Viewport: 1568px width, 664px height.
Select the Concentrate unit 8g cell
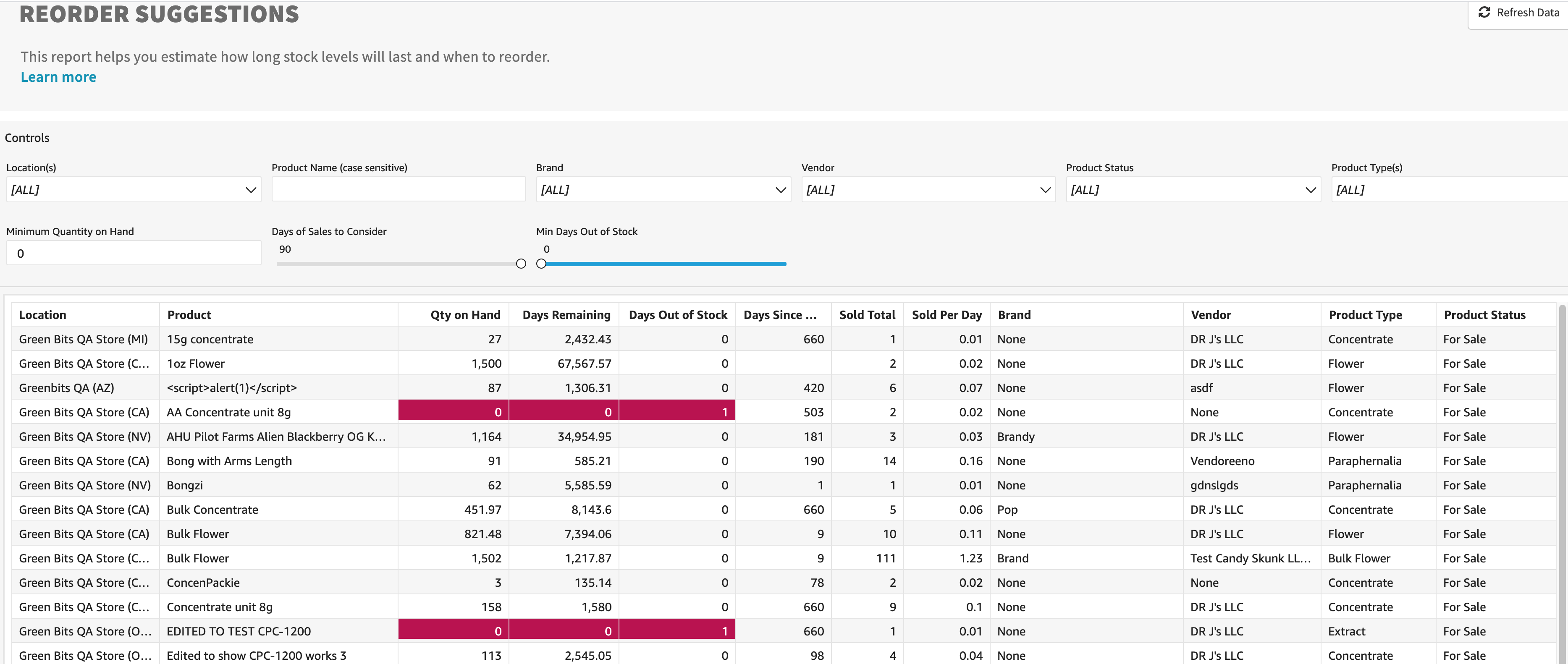279,607
